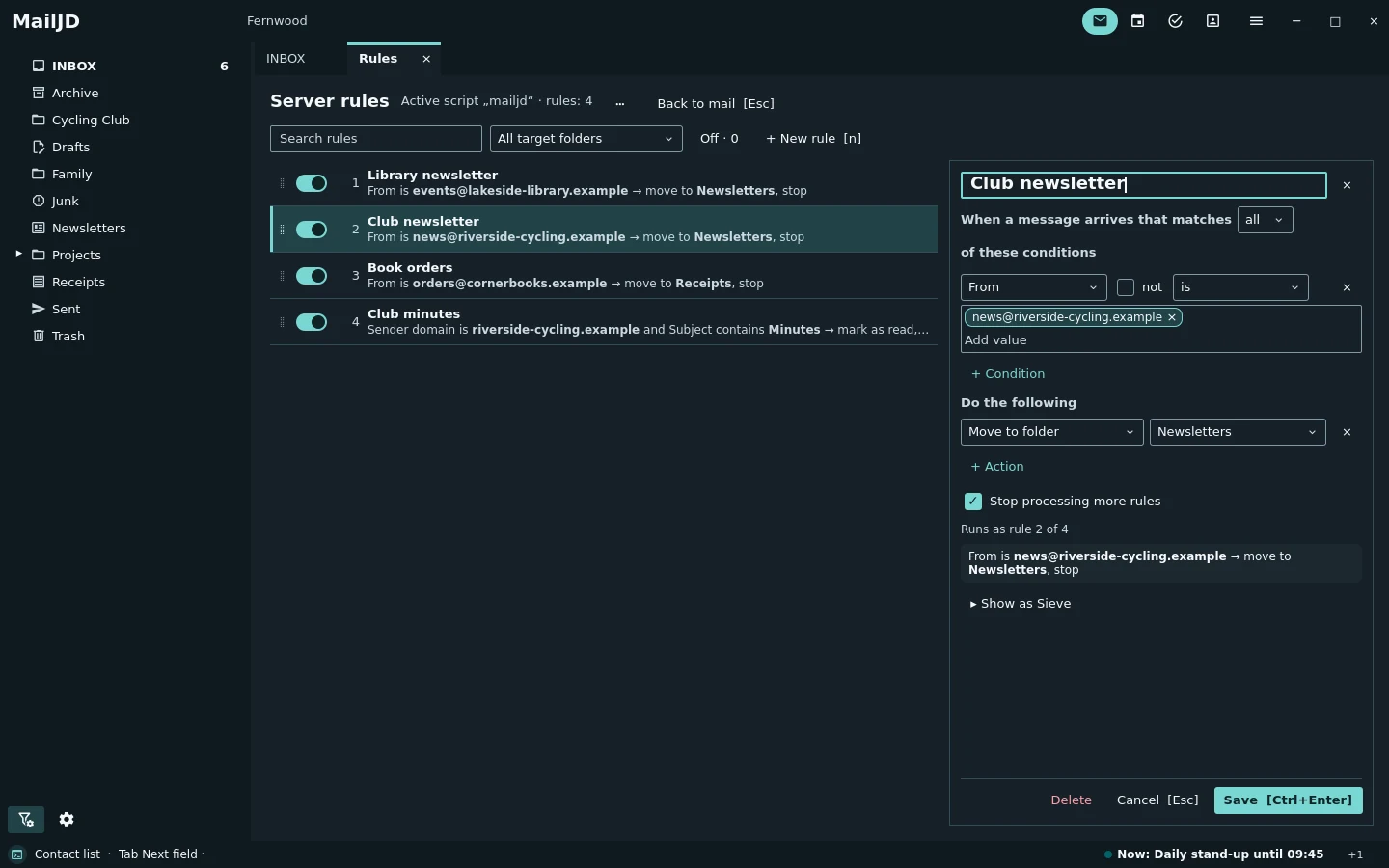Screen dimensions: 1389x868
Task: Expand Show as Sieve section
Action: [x=1021, y=604]
